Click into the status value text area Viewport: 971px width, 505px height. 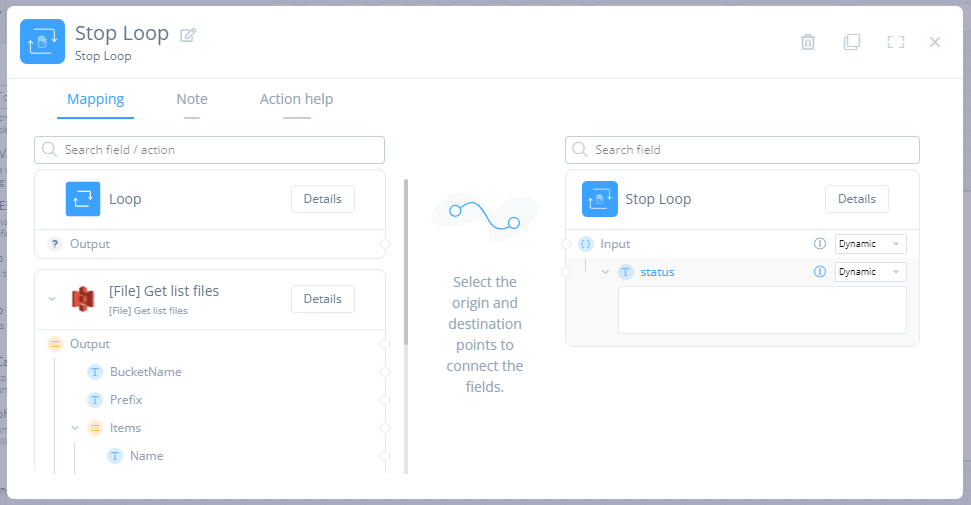click(762, 310)
